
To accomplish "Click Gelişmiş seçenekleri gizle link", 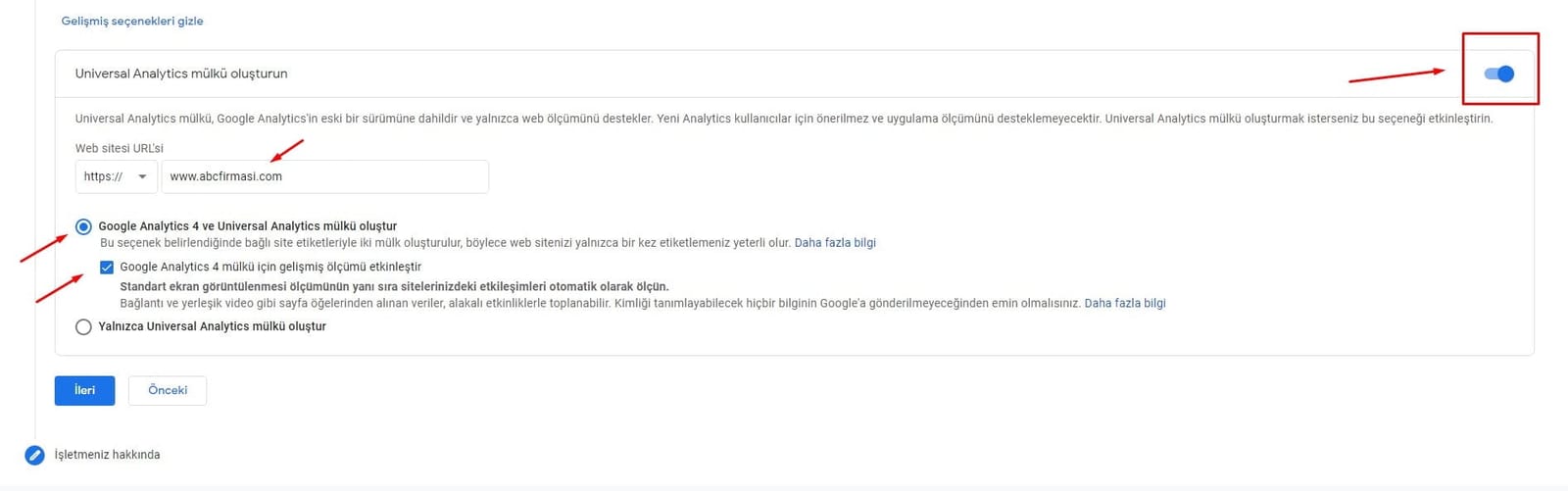I will (x=132, y=21).
